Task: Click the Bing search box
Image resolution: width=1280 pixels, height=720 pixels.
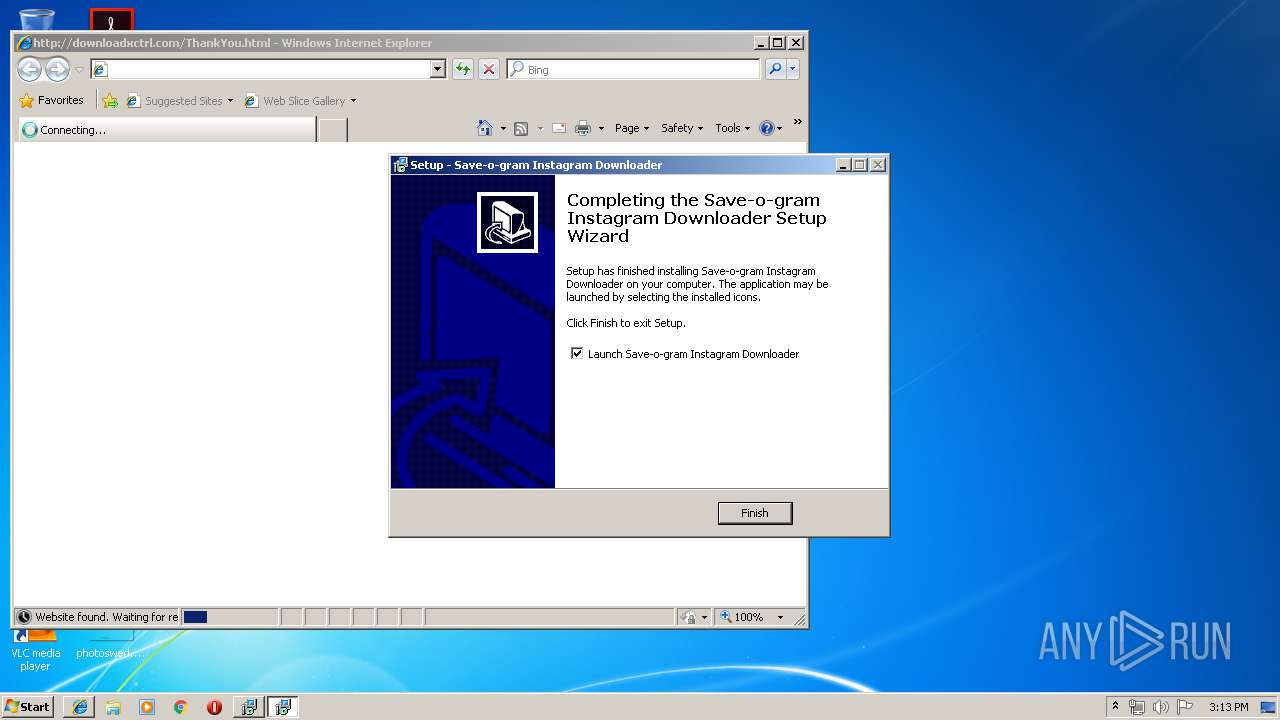Action: (633, 69)
